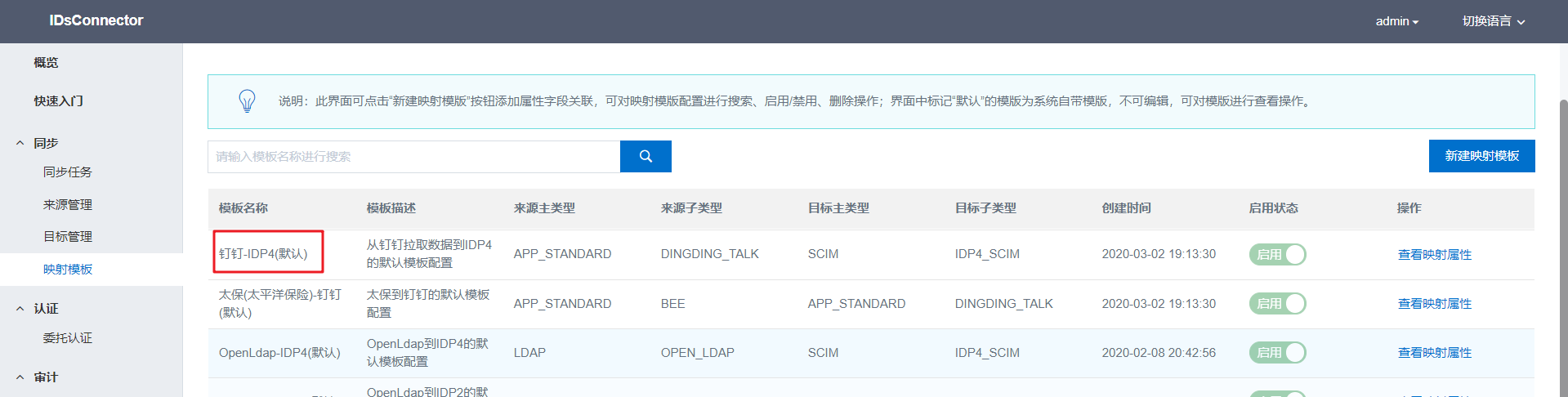Toggle enable switch for 钉钉-IDP4(默认) template
This screenshot has height=397, width=1568.
pyautogui.click(x=1277, y=255)
